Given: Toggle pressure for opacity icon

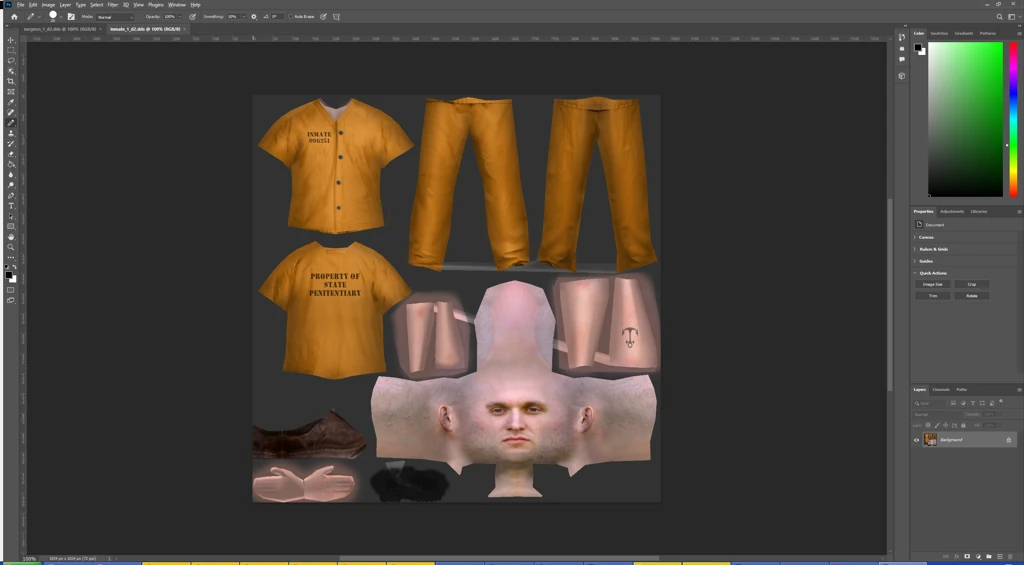Looking at the screenshot, I should coord(193,17).
